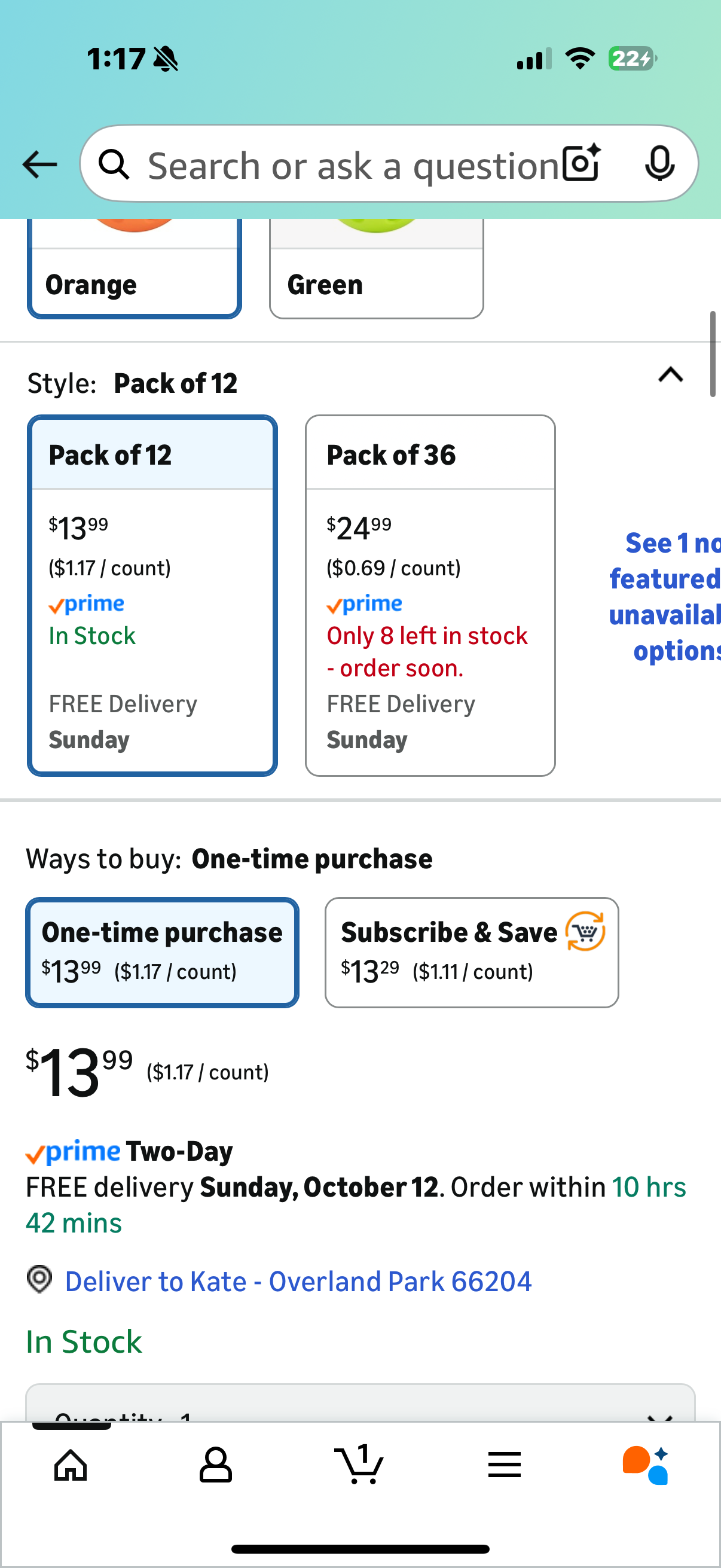Select the Pack of 12 style option
This screenshot has height=1568, width=721.
pyautogui.click(x=152, y=595)
